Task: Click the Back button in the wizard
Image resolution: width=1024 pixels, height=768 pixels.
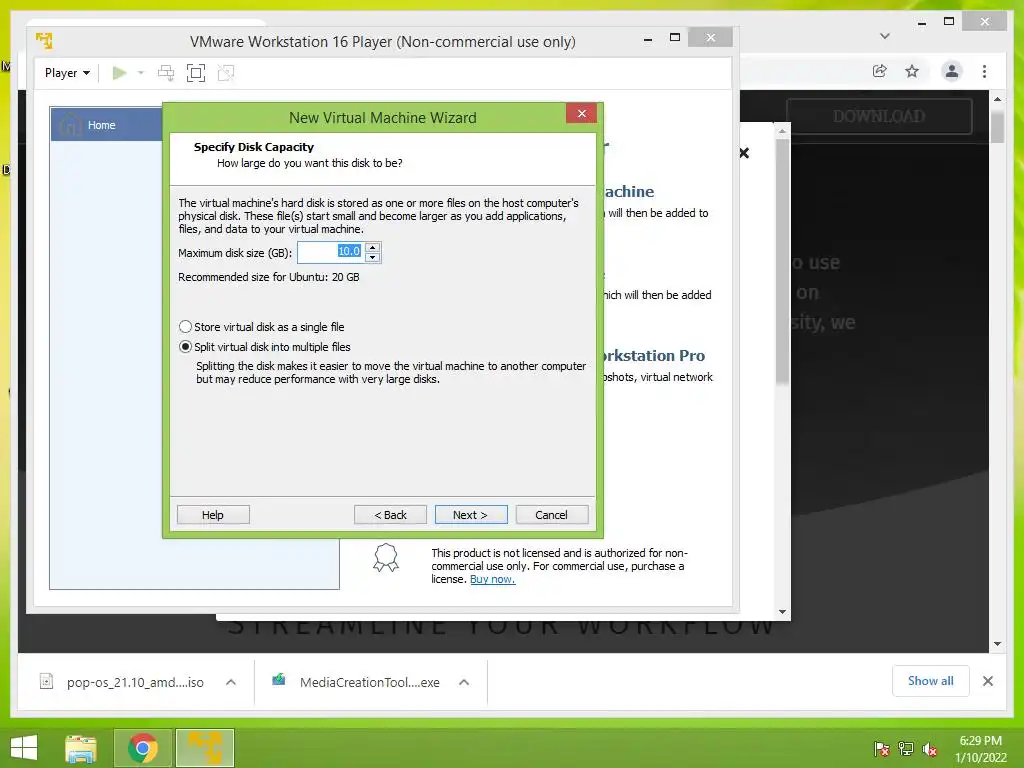Action: 391,515
